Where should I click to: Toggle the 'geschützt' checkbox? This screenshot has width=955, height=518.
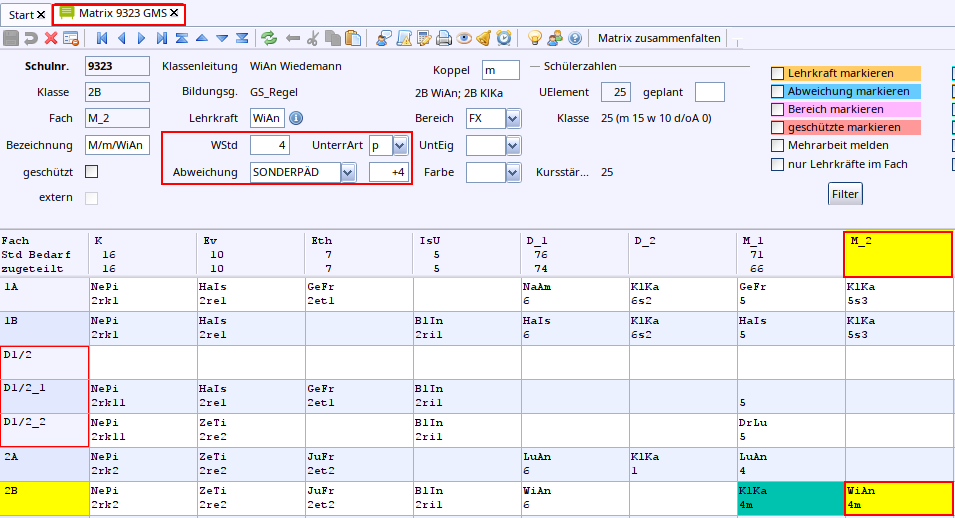92,172
